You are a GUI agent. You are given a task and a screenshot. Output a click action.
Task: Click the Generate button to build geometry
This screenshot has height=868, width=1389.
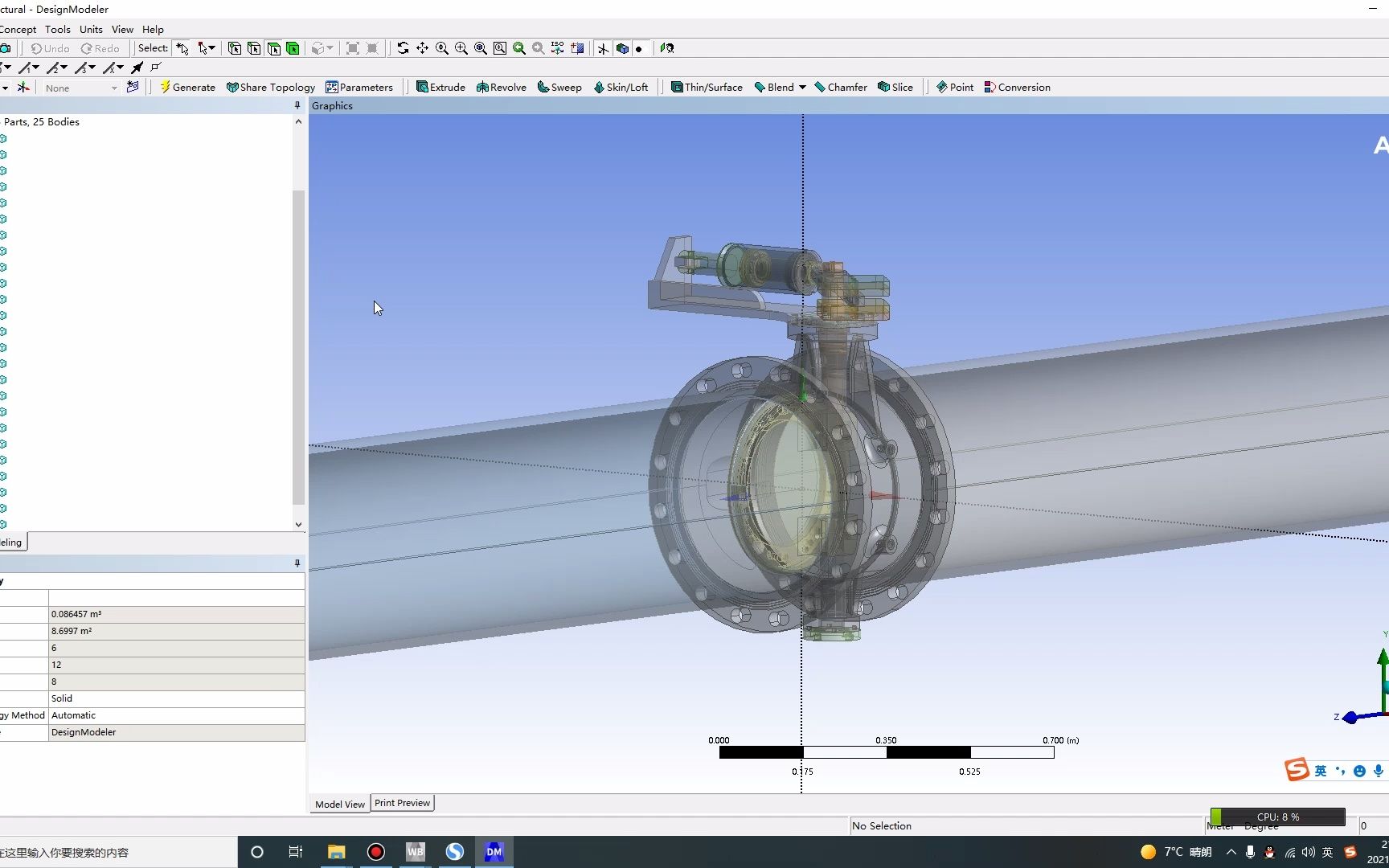coord(187,87)
